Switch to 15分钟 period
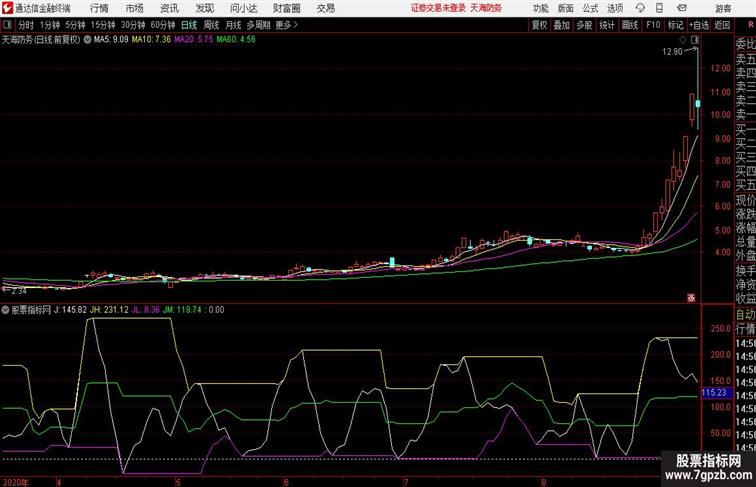Image resolution: width=756 pixels, height=487 pixels. (x=103, y=25)
